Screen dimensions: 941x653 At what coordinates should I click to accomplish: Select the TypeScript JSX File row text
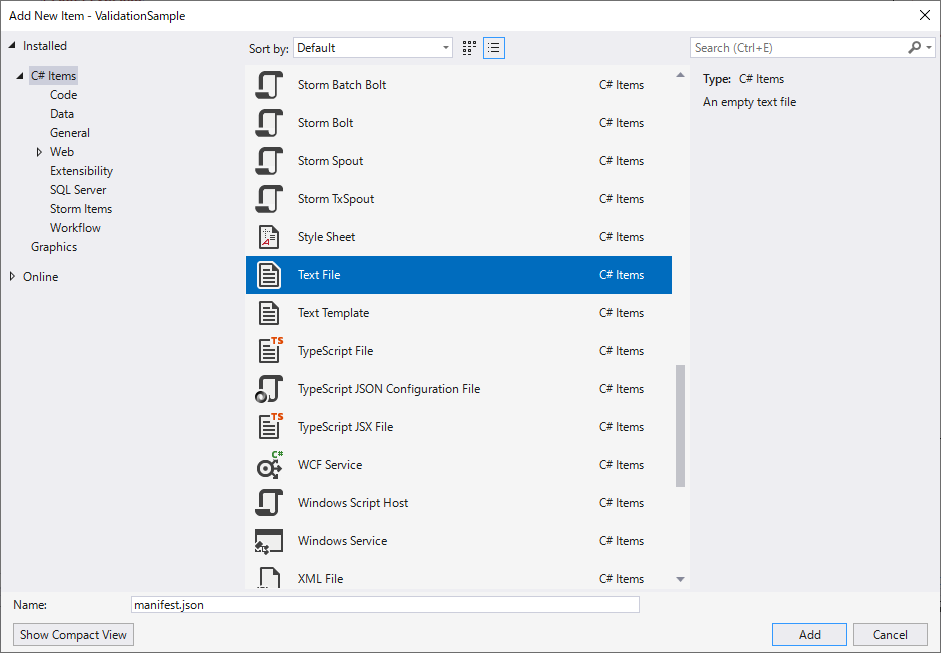point(346,427)
